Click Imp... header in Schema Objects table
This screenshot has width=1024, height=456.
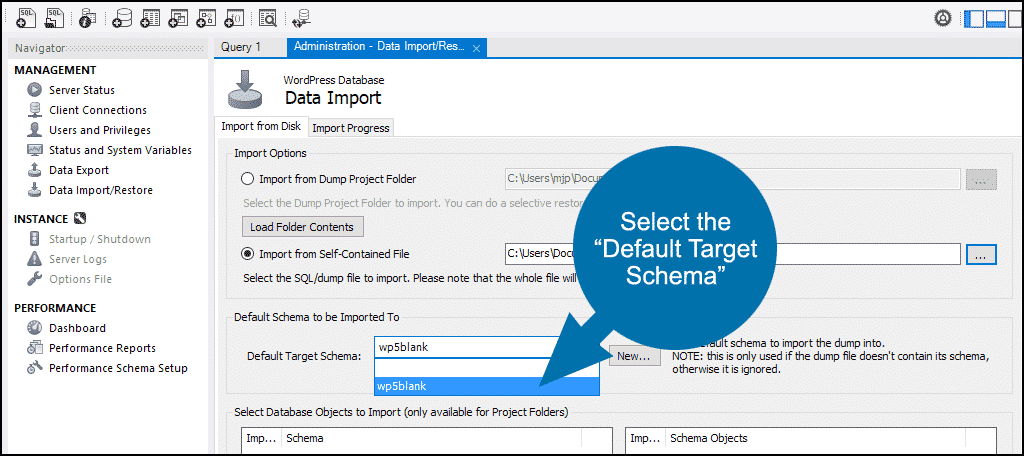pos(645,438)
